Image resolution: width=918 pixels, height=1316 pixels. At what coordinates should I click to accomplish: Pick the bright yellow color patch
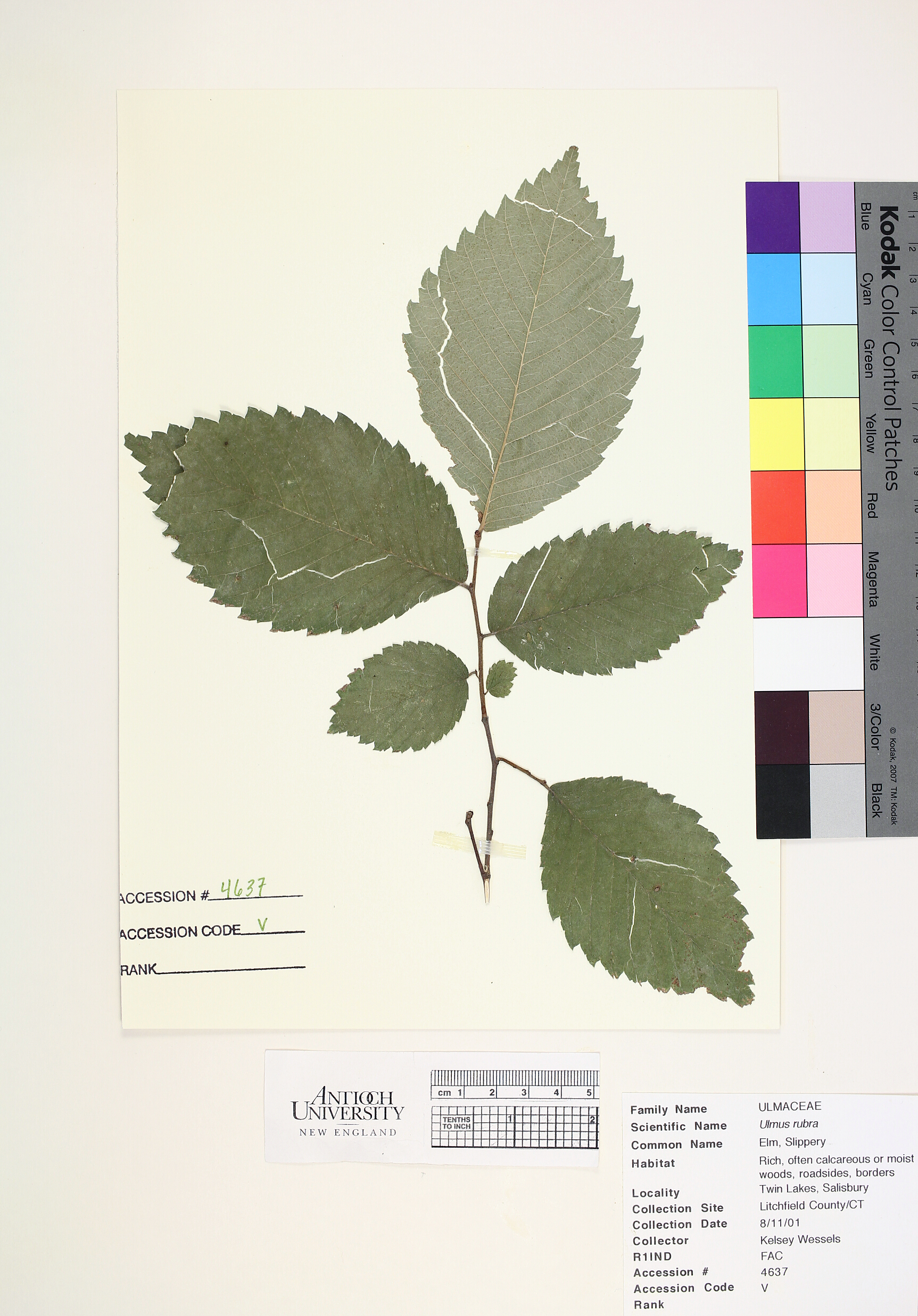(777, 434)
